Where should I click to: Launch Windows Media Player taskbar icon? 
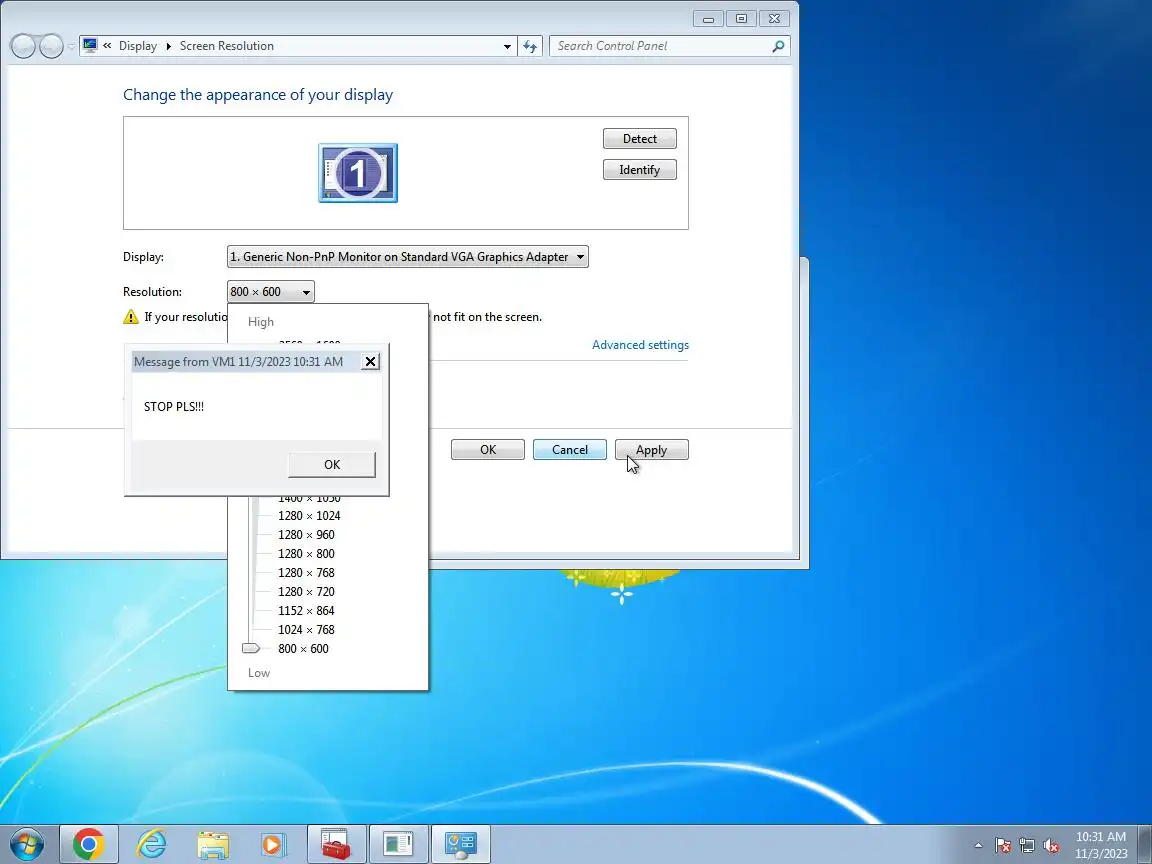(273, 845)
